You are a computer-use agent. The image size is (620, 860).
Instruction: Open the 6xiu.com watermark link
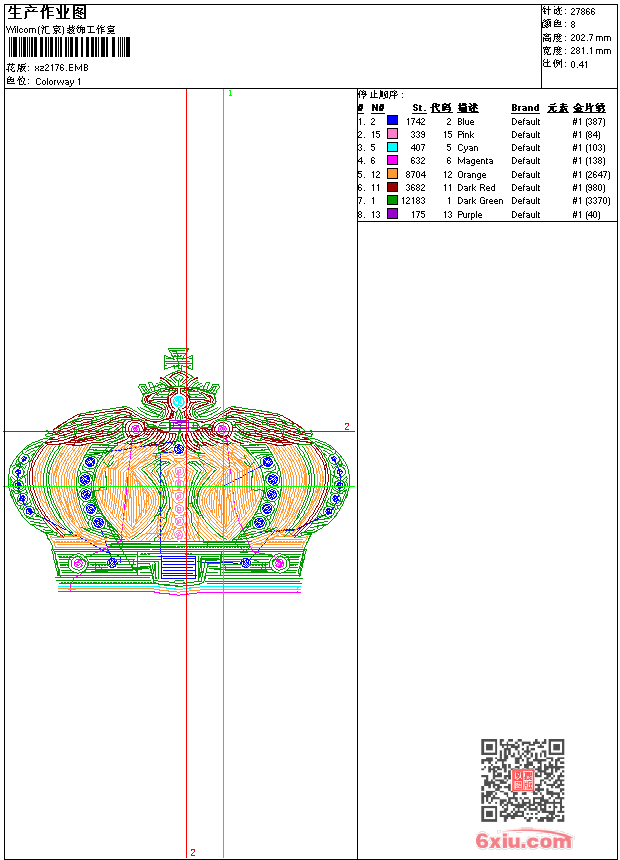coord(524,840)
